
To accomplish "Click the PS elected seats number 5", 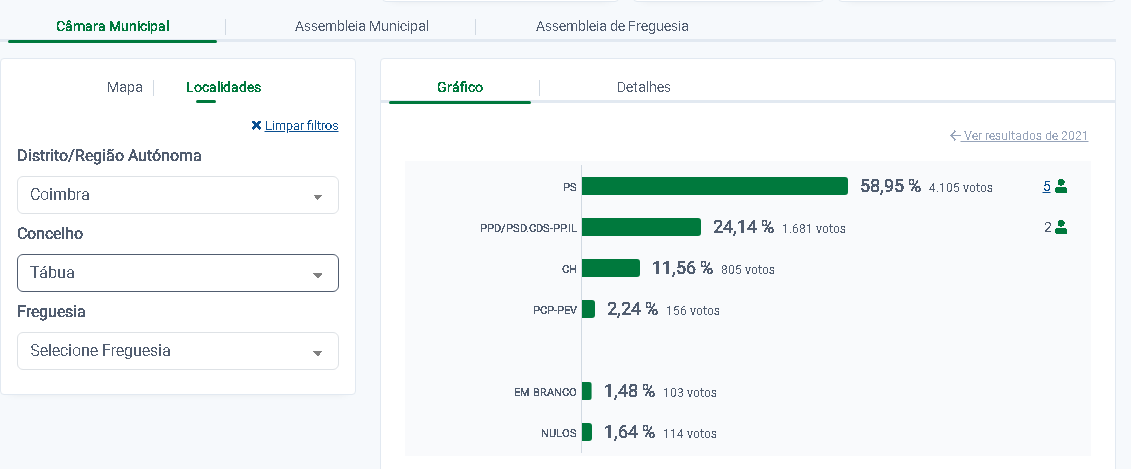I will (x=1046, y=186).
